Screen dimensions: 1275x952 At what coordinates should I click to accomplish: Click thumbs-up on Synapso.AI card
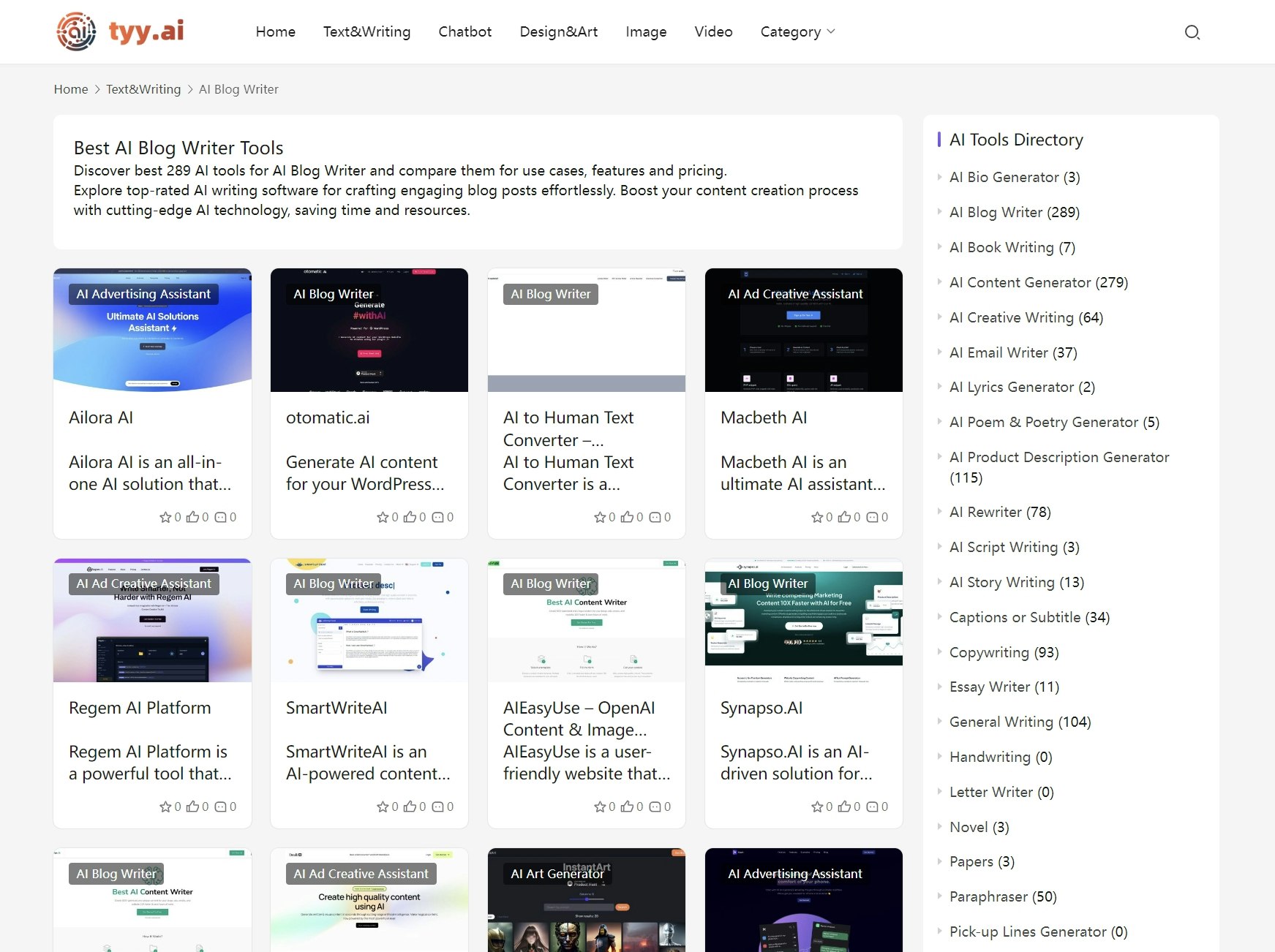[x=844, y=806]
